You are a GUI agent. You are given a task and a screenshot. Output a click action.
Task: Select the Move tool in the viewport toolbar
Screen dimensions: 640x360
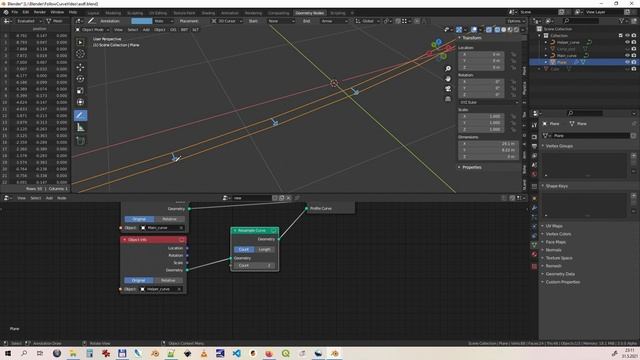pos(80,67)
